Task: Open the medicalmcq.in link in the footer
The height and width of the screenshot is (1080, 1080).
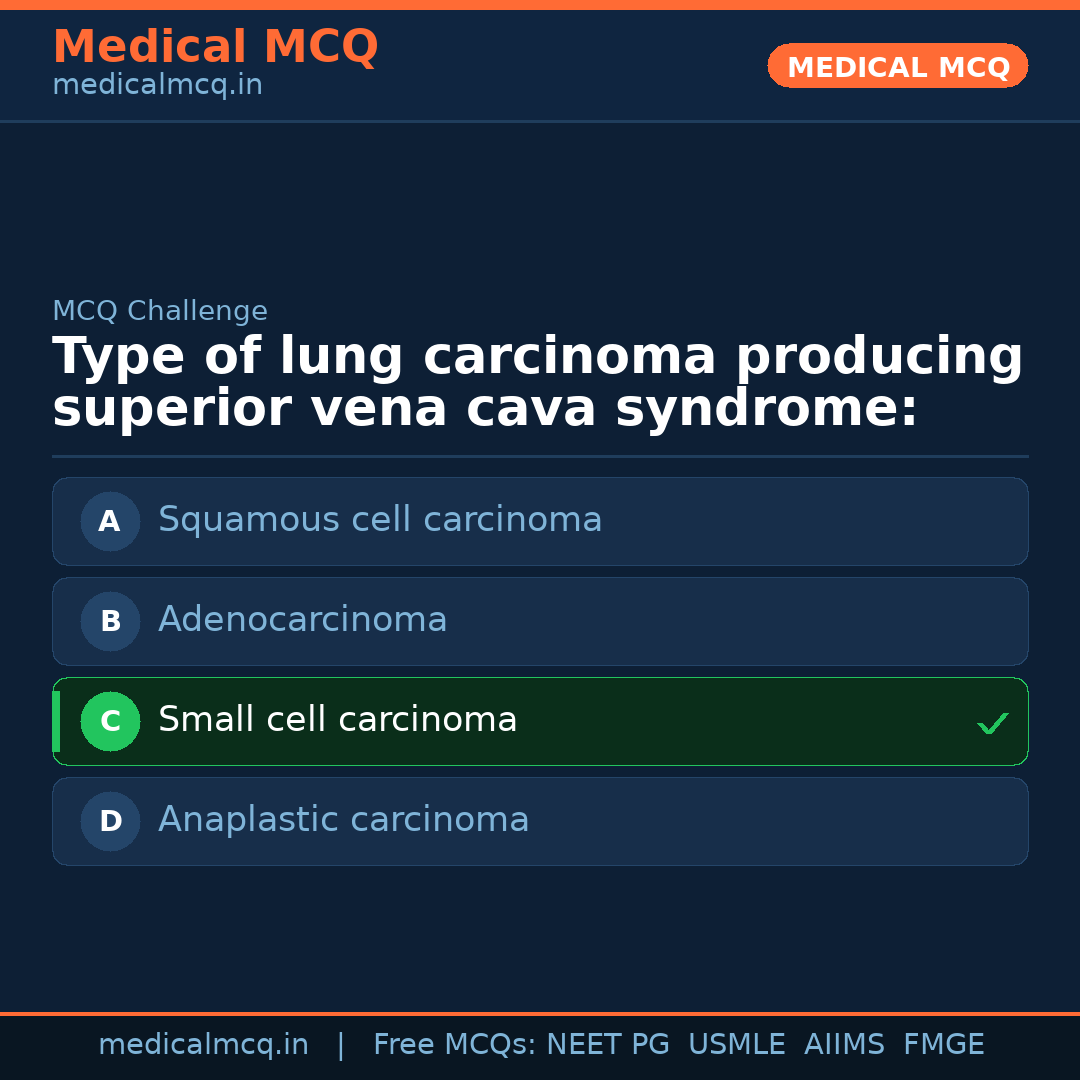Action: pos(203,1045)
